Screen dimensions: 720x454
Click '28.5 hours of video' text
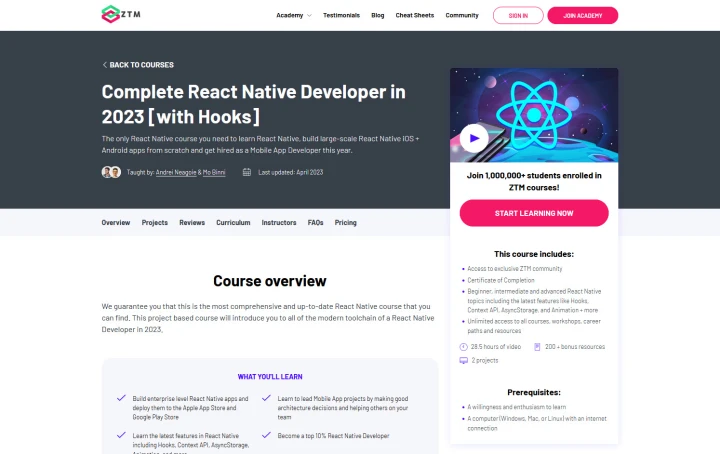click(x=496, y=347)
